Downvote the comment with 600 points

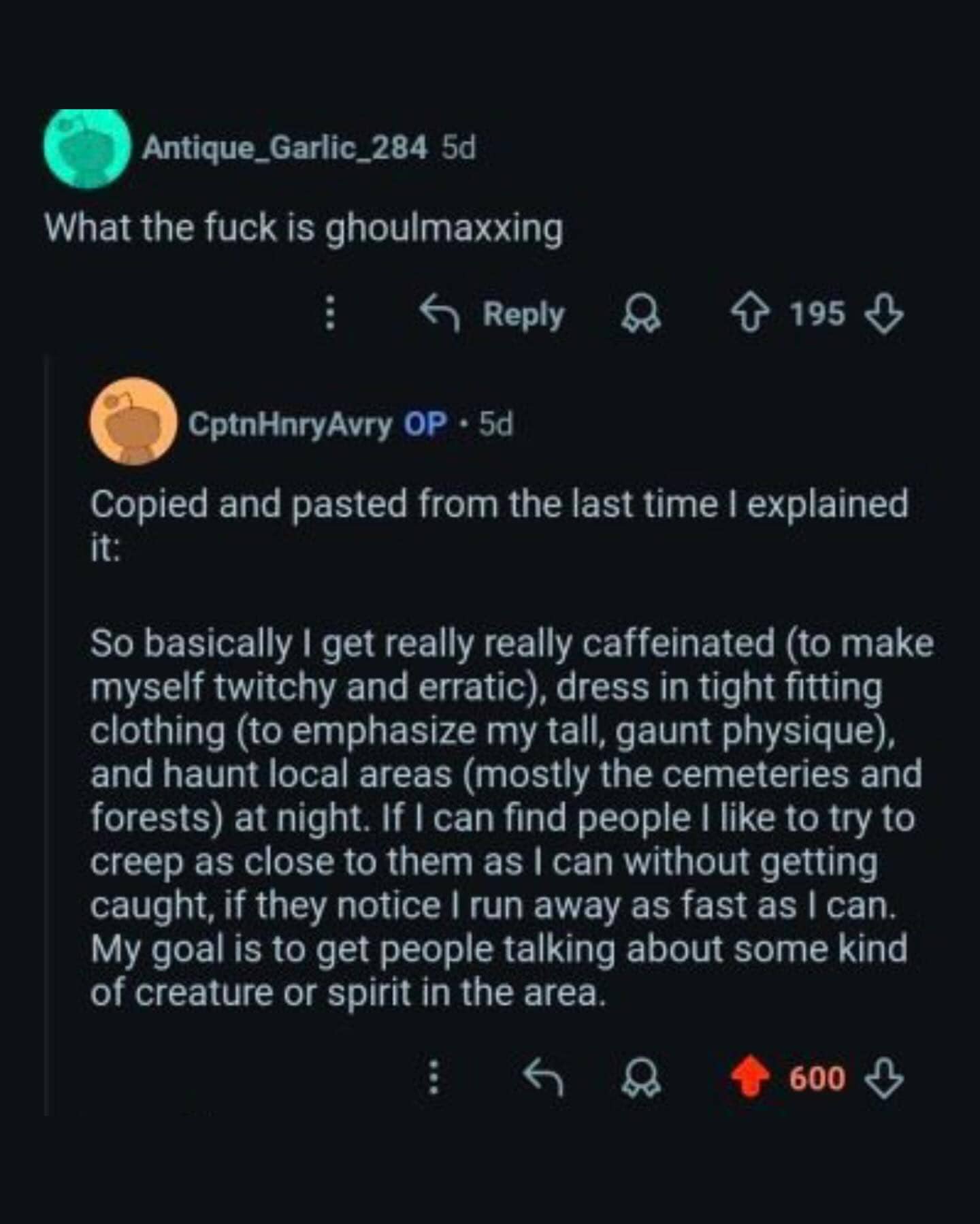coord(883,1078)
